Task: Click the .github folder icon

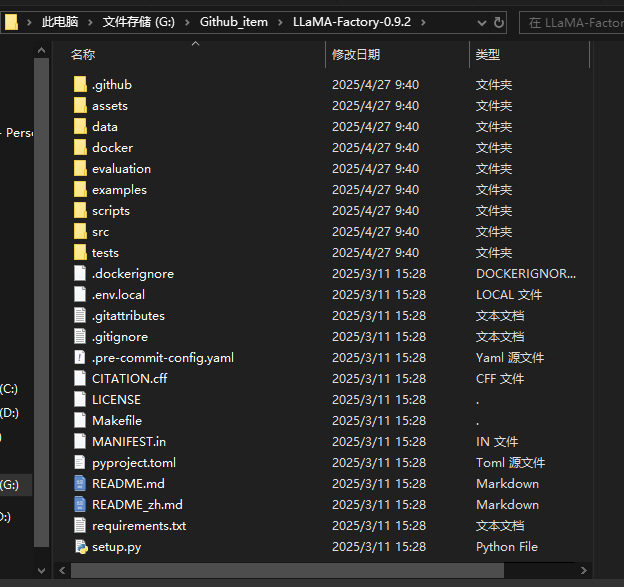Action: coord(80,84)
